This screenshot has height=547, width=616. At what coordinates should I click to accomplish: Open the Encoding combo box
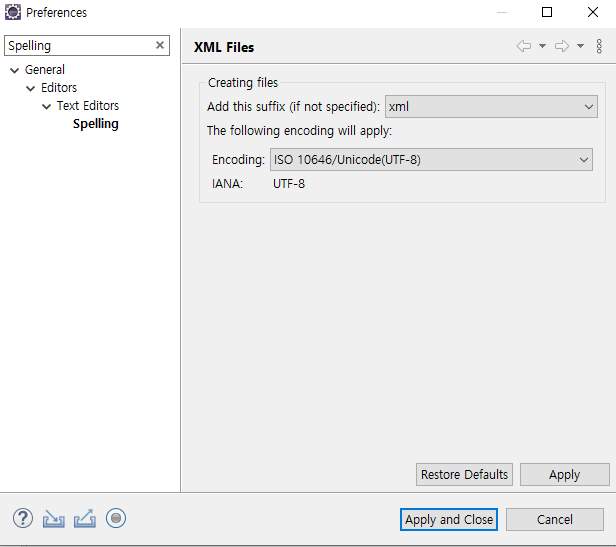pos(431,160)
